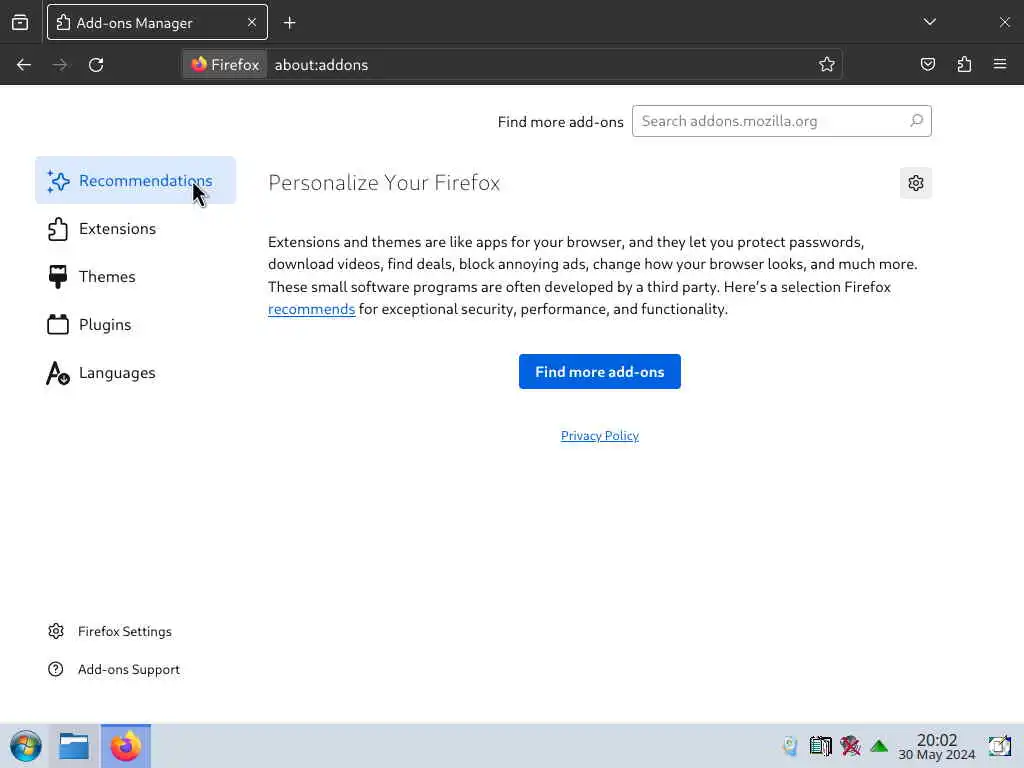Follow the recommends link
1024x768 pixels.
[312, 309]
